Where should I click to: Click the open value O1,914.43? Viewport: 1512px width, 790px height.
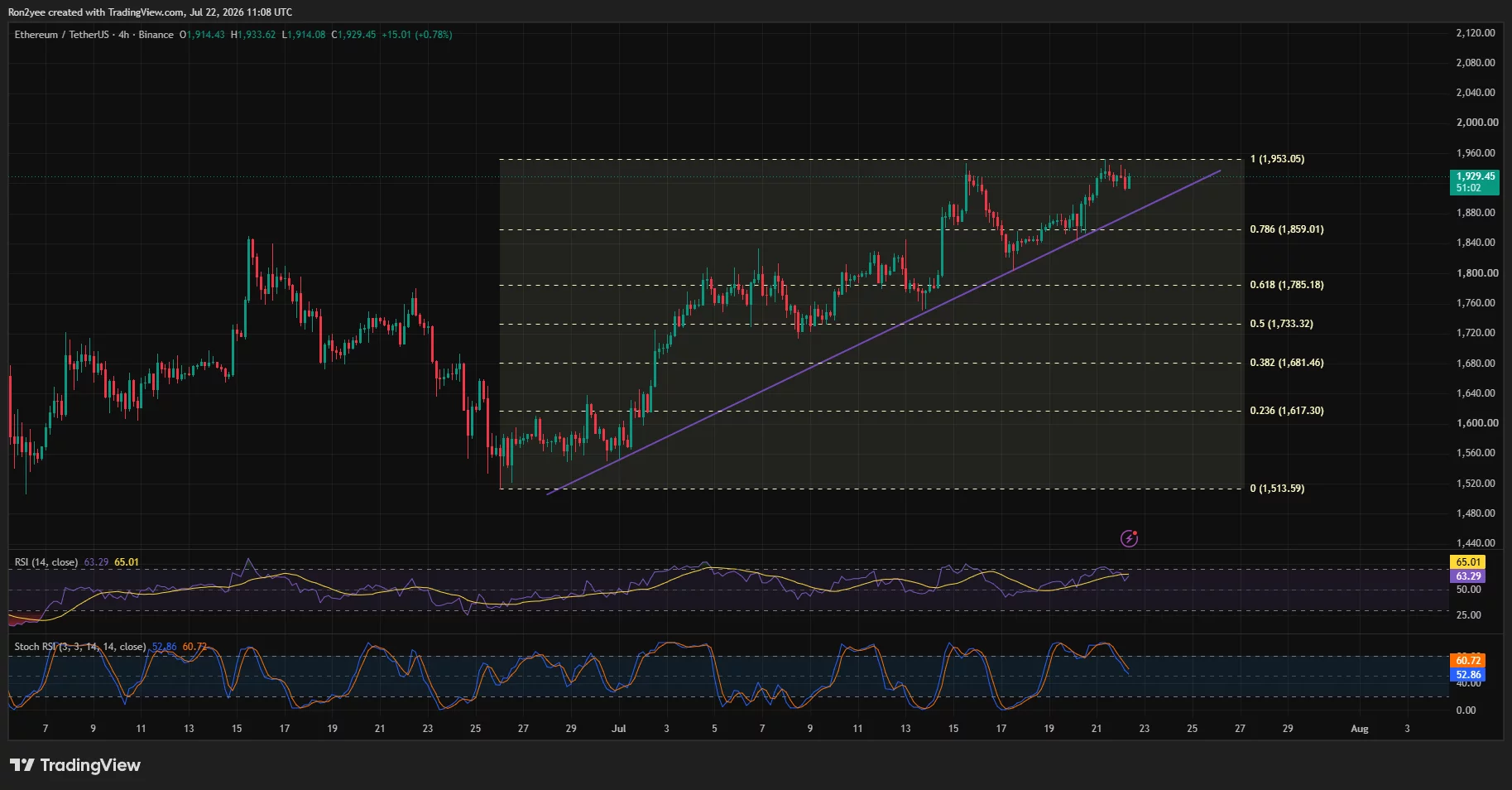coord(202,35)
